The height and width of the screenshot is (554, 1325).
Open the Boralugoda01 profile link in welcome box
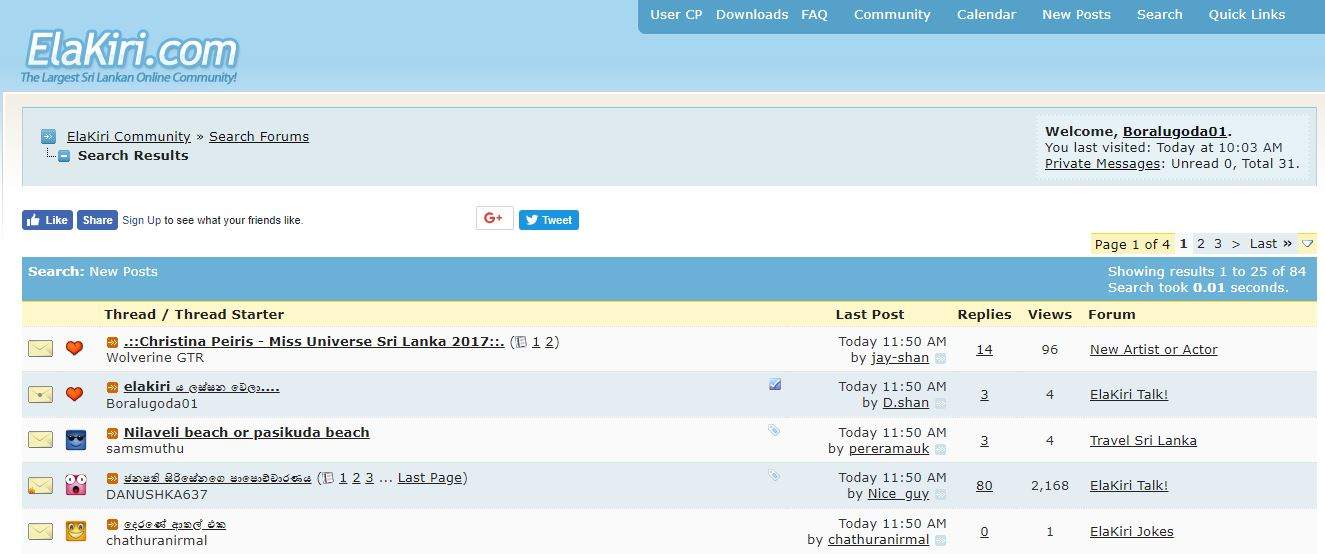pyautogui.click(x=1175, y=131)
